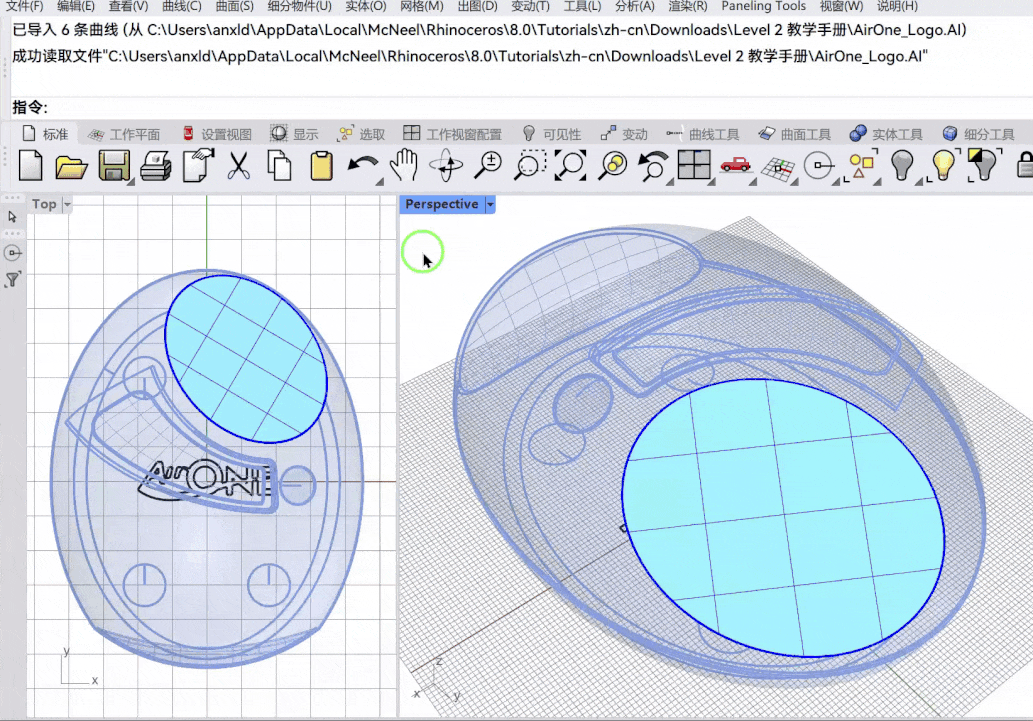The height and width of the screenshot is (721, 1033).
Task: Switch to the 曲线工具 toolbar tab
Action: tap(713, 134)
